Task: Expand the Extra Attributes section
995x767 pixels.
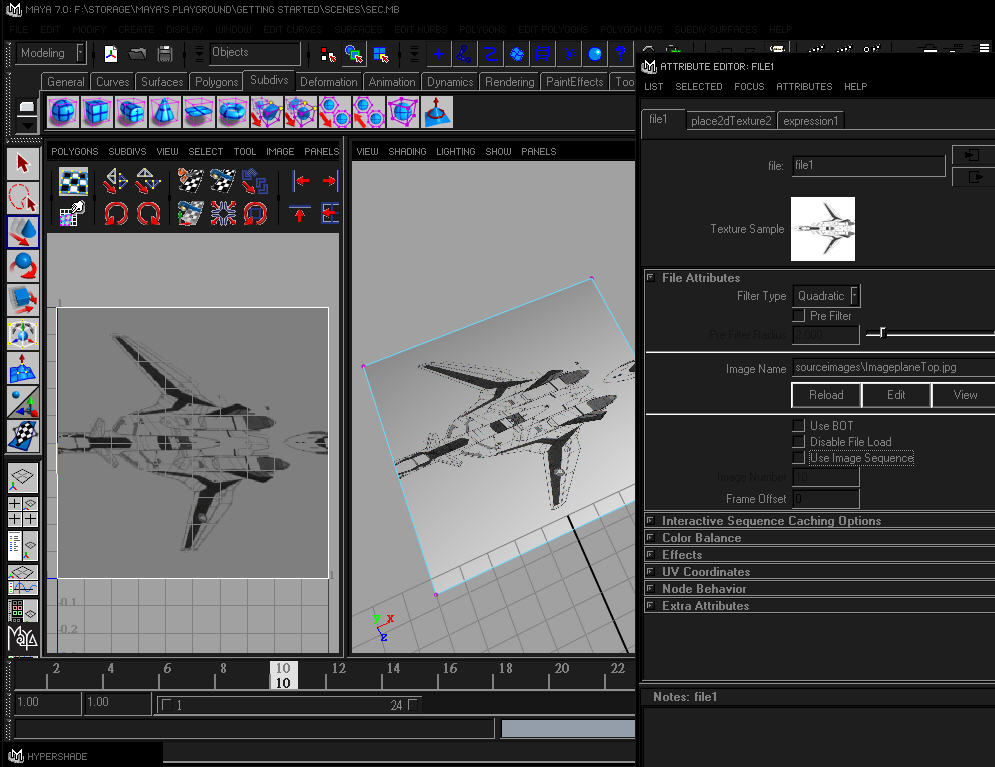Action: pos(650,605)
